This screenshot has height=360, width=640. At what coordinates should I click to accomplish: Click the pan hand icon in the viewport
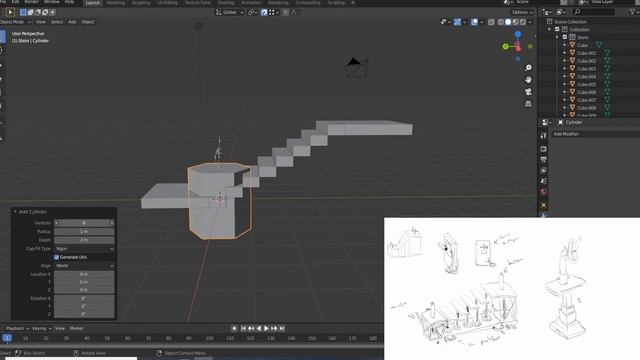tap(528, 80)
